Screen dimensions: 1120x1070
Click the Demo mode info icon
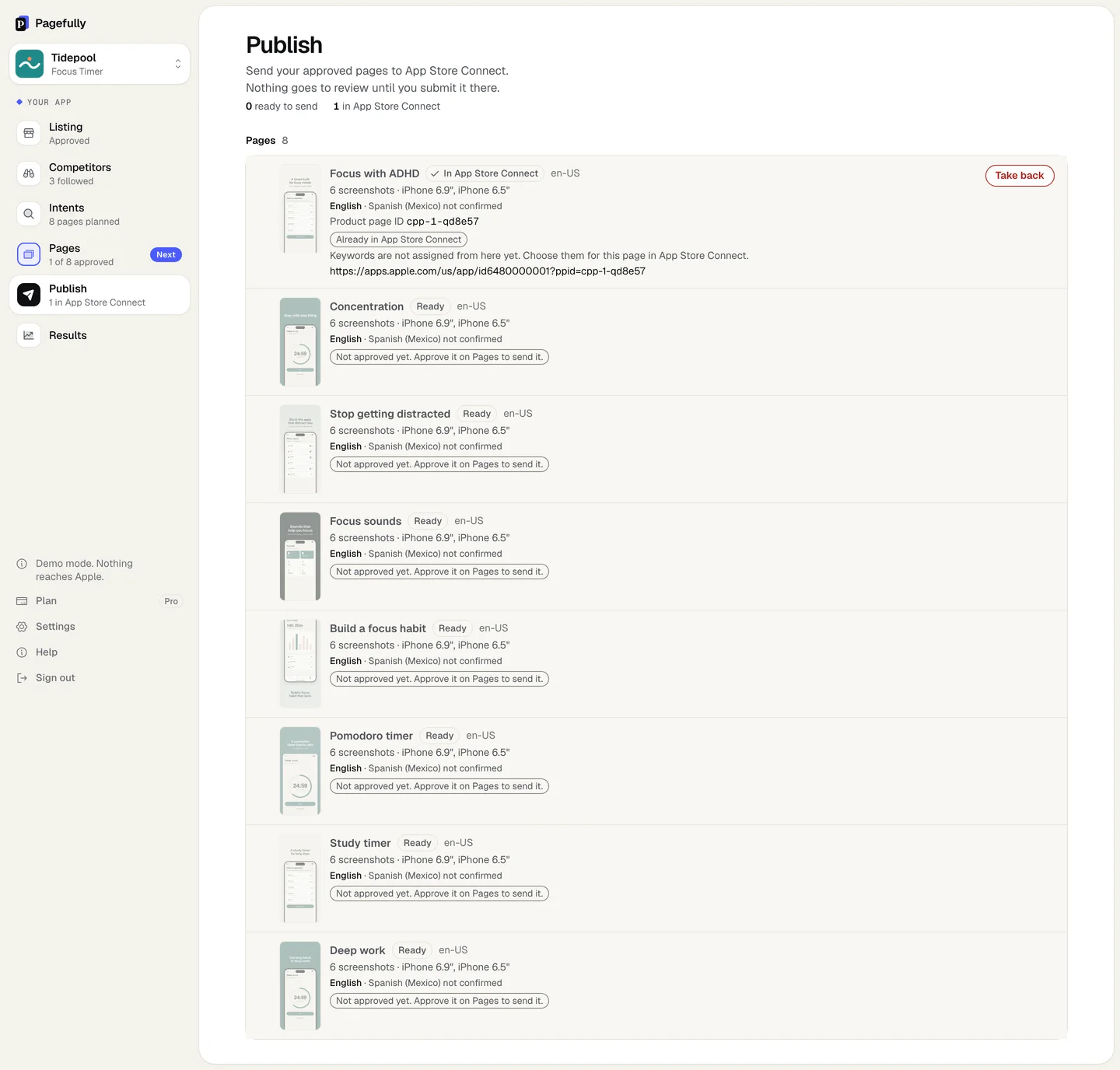point(22,564)
